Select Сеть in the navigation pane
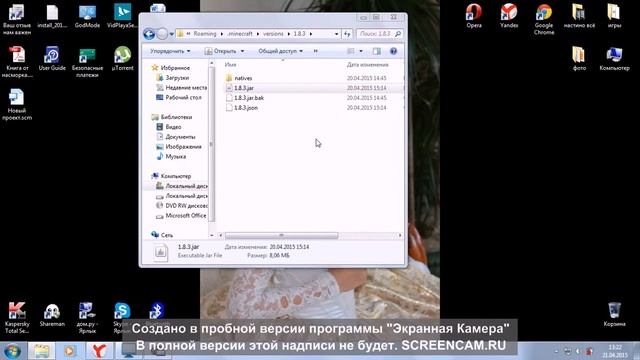 pos(167,235)
